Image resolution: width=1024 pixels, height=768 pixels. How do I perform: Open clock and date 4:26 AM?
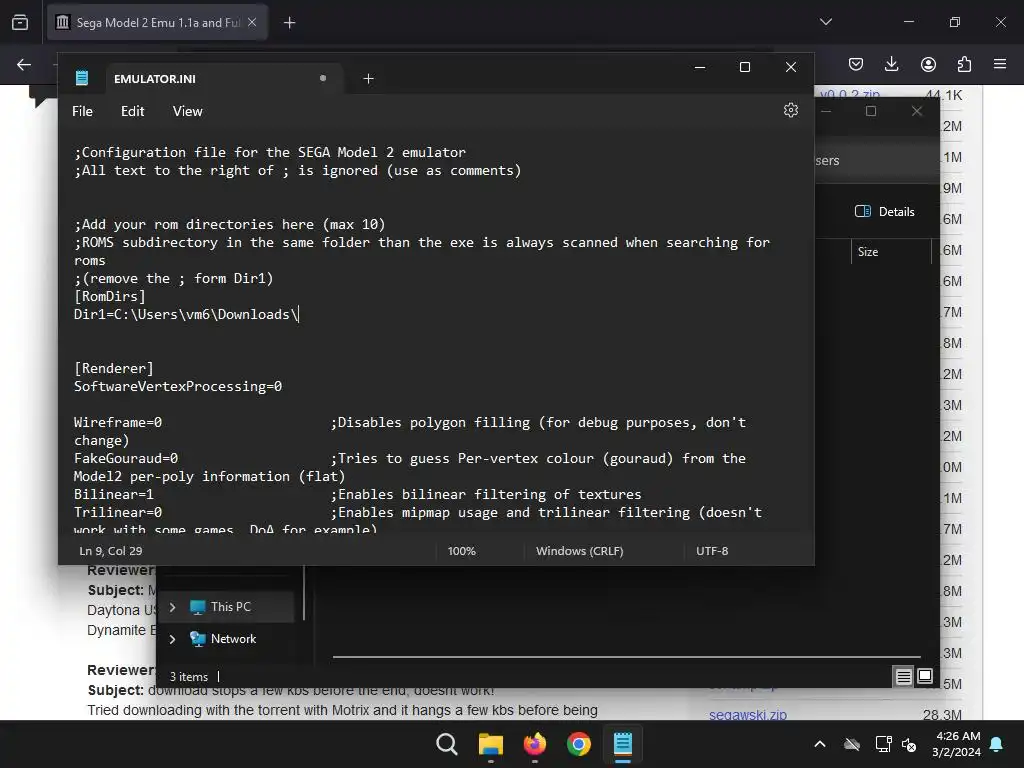coord(957,744)
